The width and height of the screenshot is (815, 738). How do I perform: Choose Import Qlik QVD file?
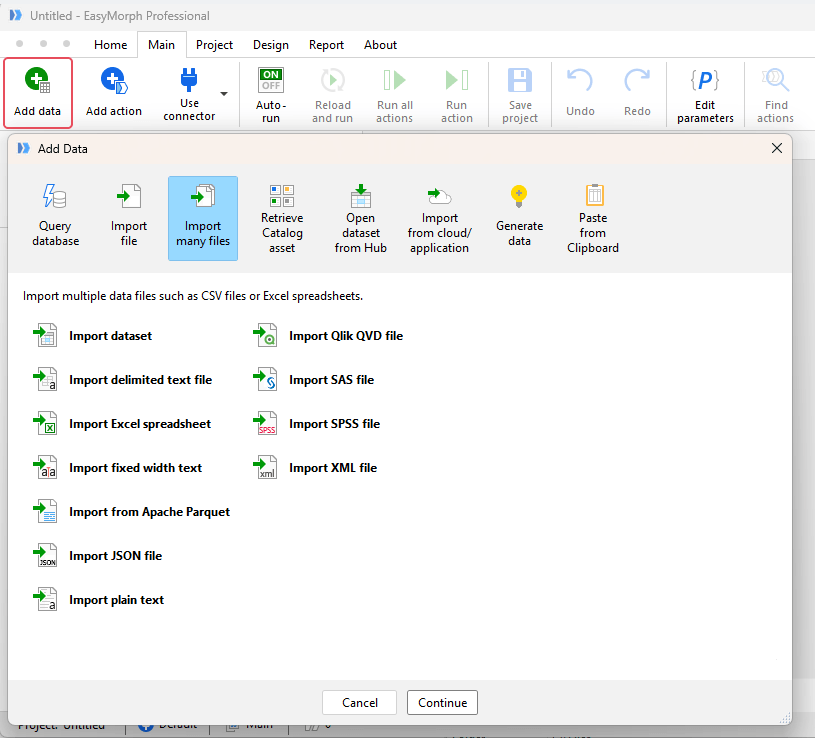point(328,336)
